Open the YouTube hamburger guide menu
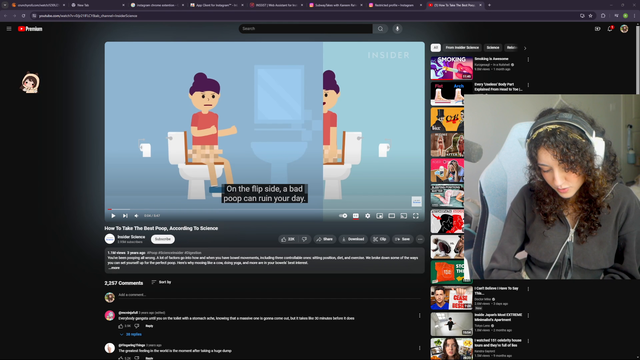 (9, 29)
